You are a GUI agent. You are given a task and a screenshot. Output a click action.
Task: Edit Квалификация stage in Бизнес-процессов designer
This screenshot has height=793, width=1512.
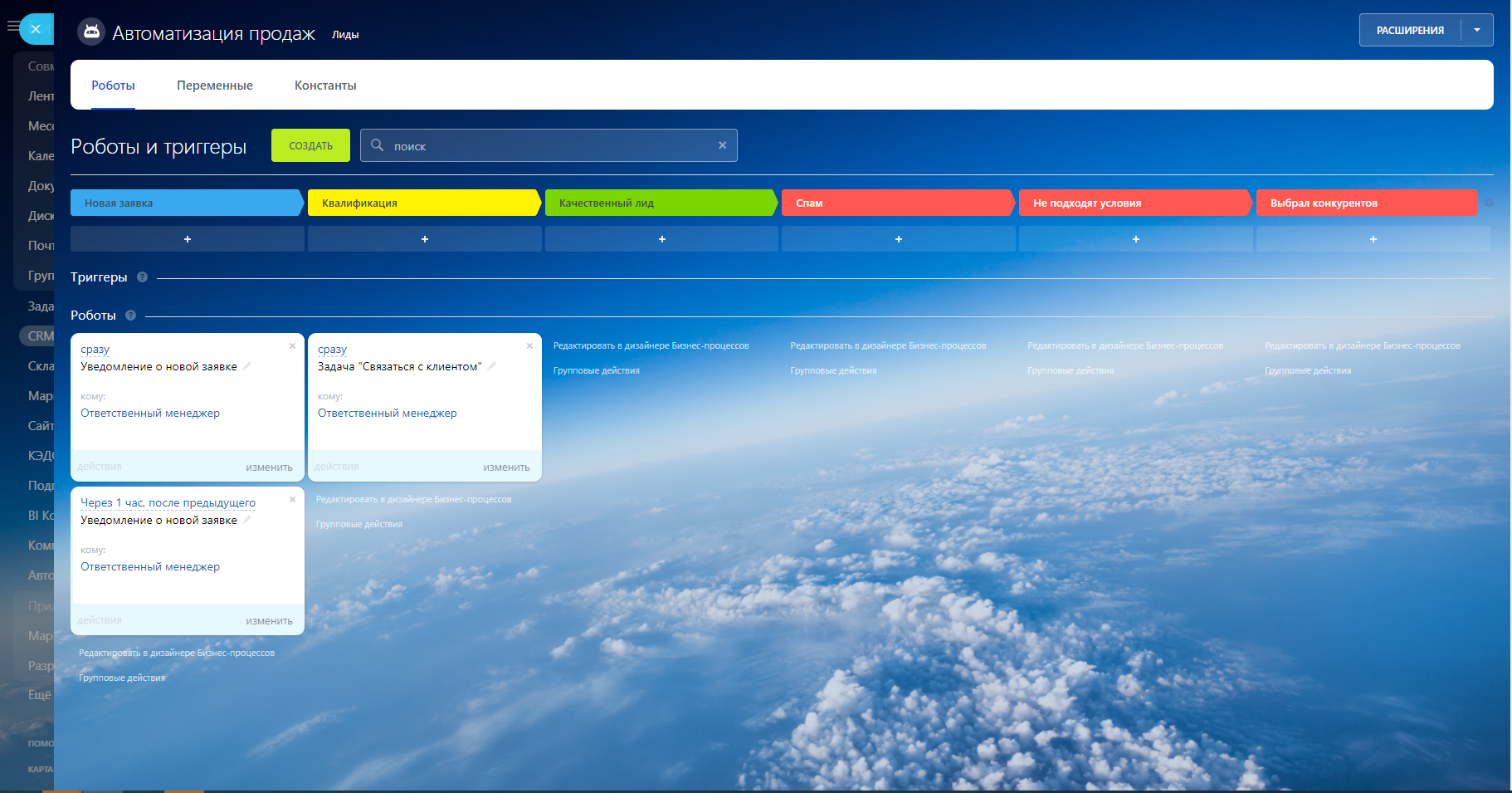point(414,499)
